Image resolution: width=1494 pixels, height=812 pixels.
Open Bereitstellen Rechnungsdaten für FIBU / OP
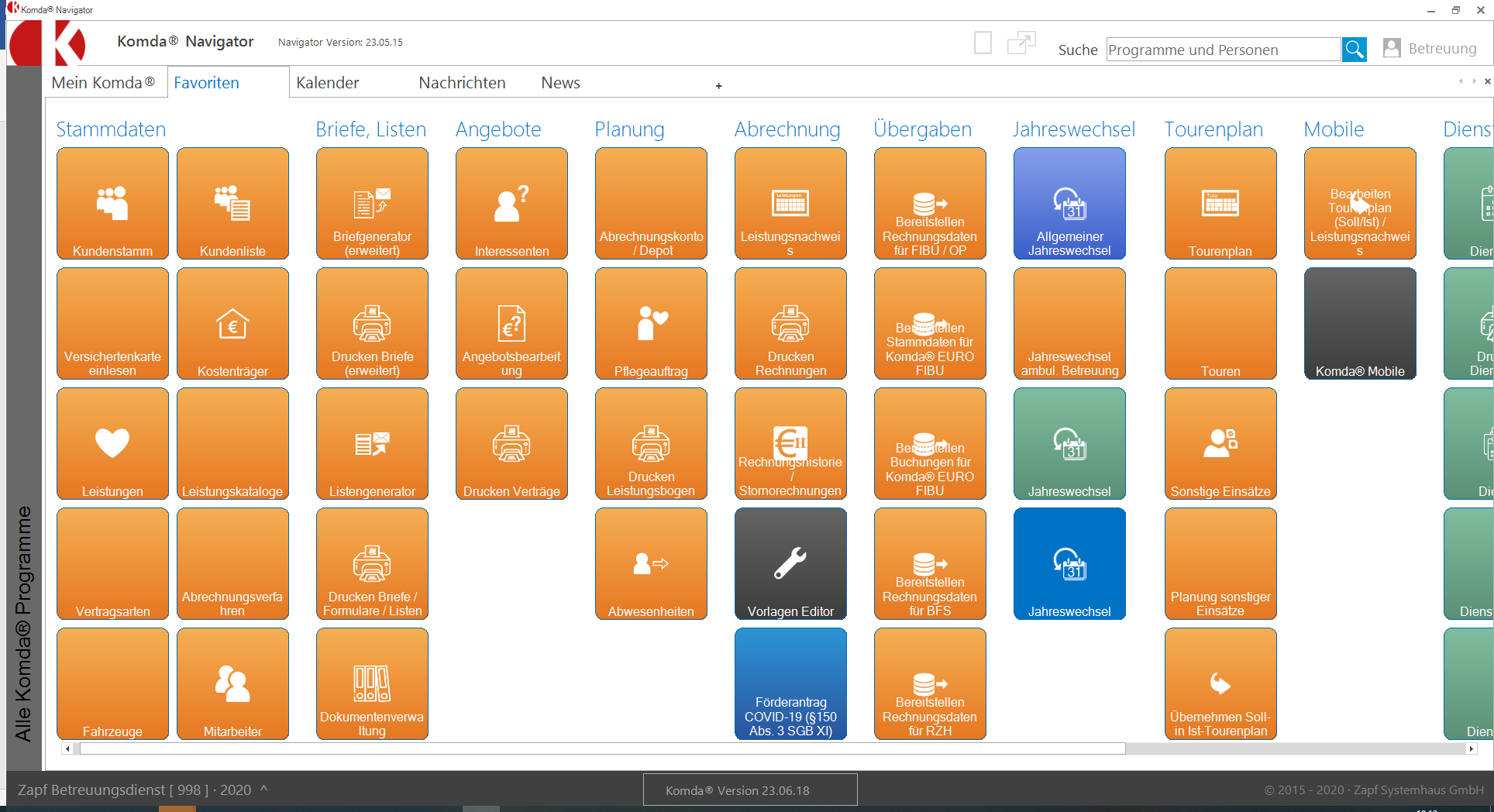point(930,203)
